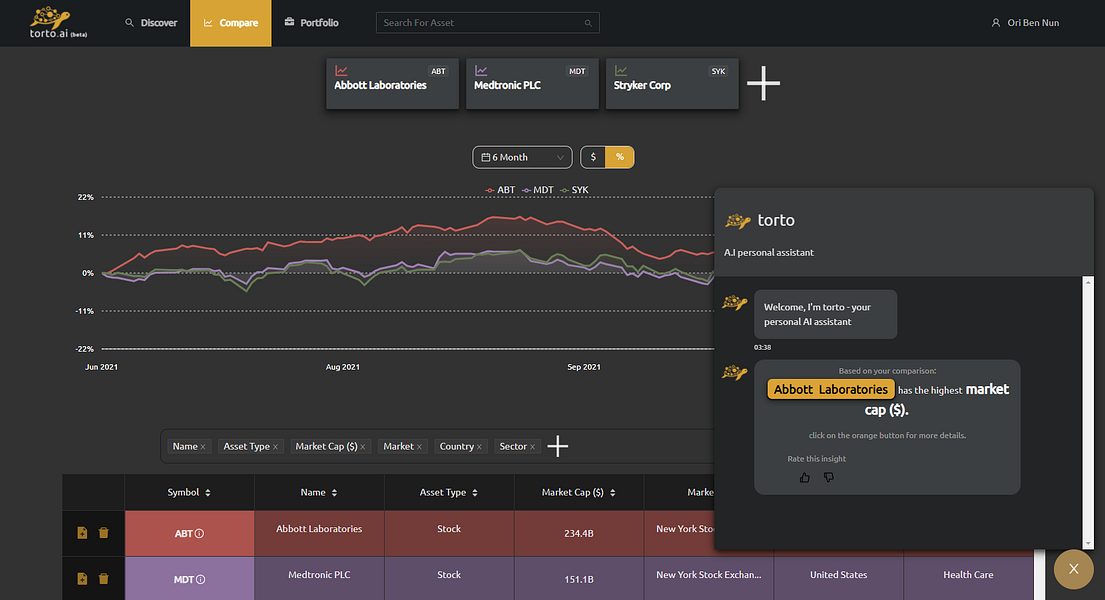Switch chart to dollar values

593,157
